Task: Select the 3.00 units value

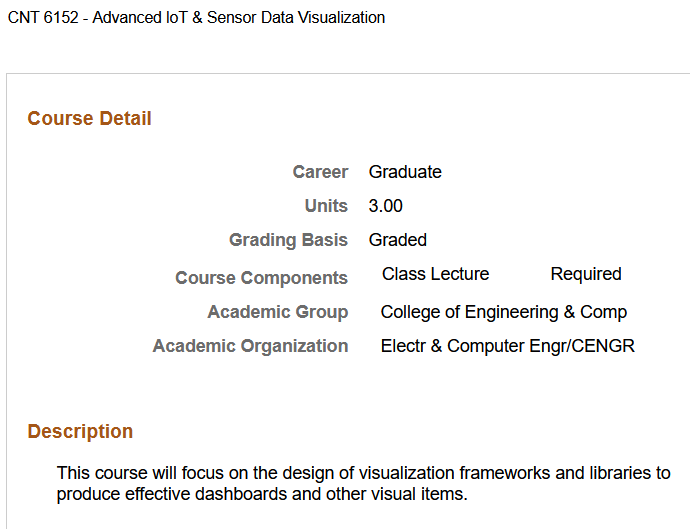Action: point(386,206)
